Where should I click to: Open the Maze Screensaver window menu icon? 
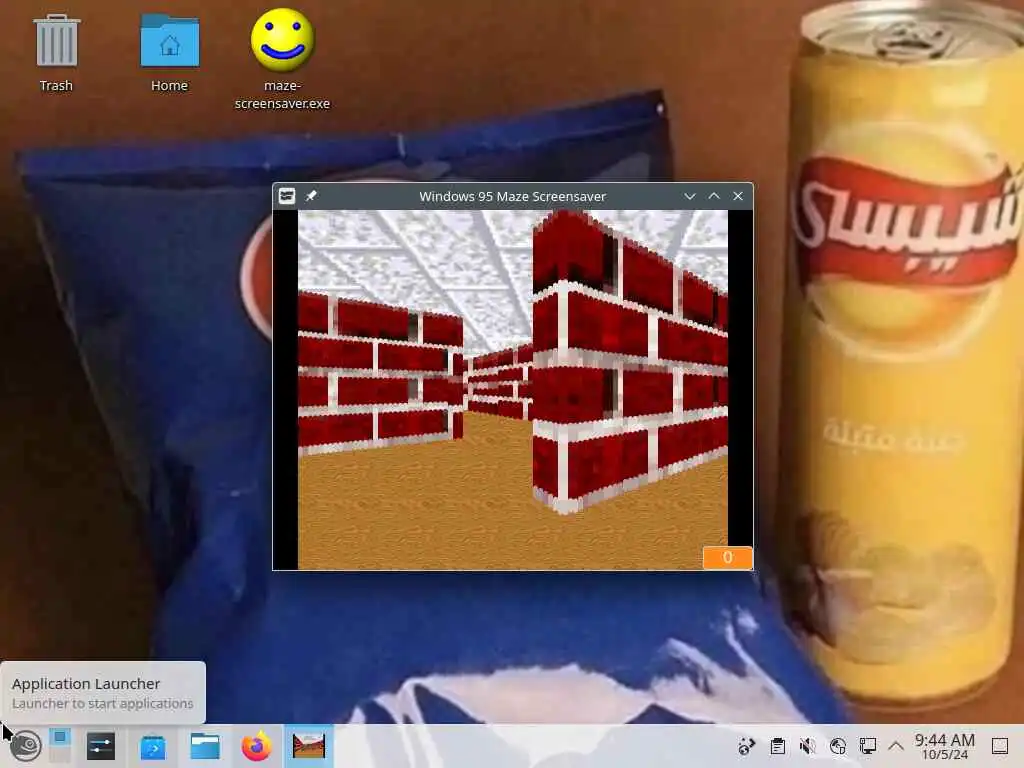[287, 196]
